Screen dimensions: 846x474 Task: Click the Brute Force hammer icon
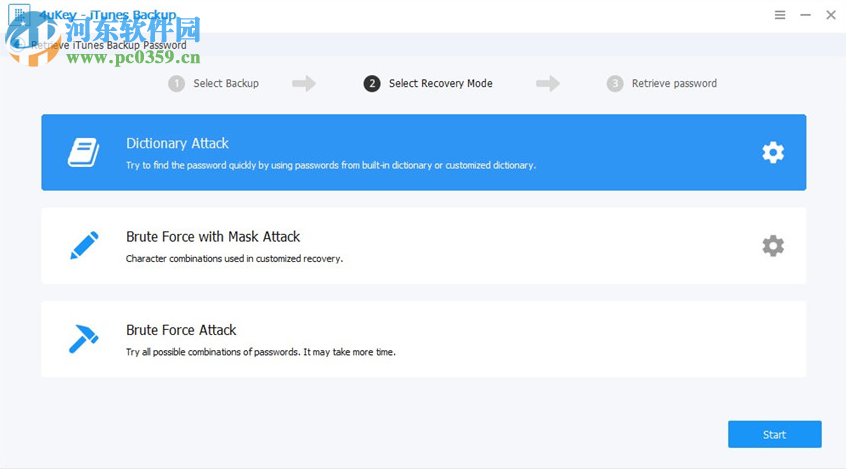click(x=84, y=339)
